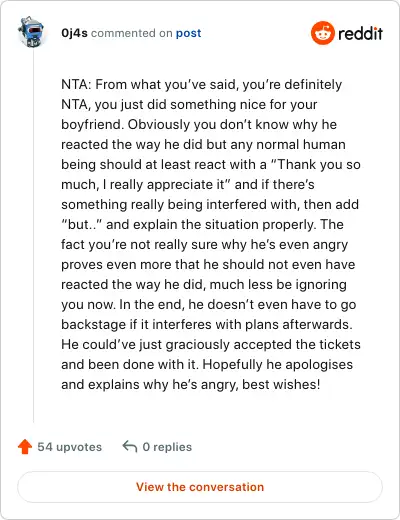The height and width of the screenshot is (520, 400).
Task: Upvote using the orange up arrow
Action: [x=25, y=447]
